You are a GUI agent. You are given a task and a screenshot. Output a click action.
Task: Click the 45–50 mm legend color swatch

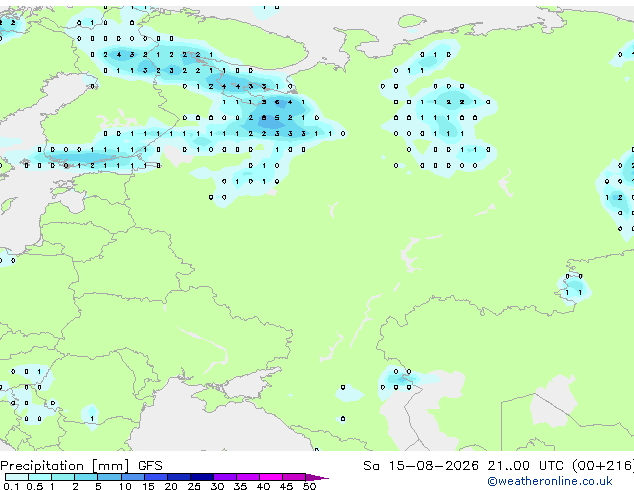click(x=294, y=477)
